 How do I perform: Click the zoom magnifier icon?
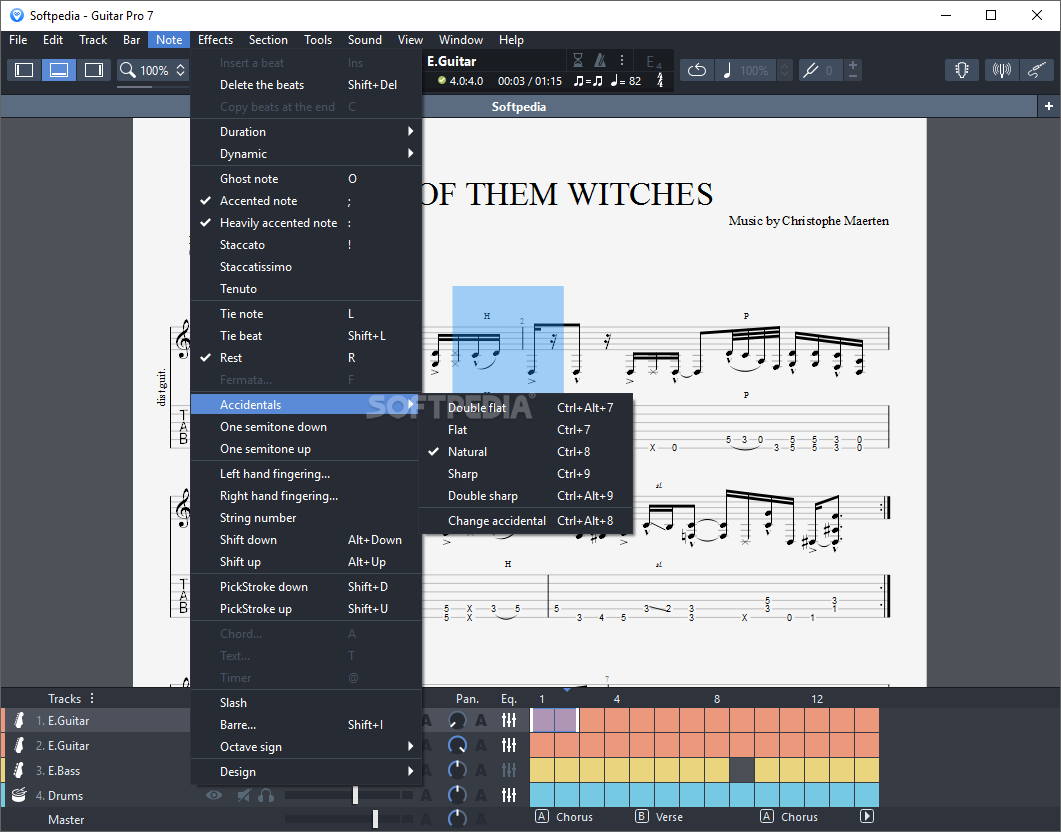pos(128,70)
